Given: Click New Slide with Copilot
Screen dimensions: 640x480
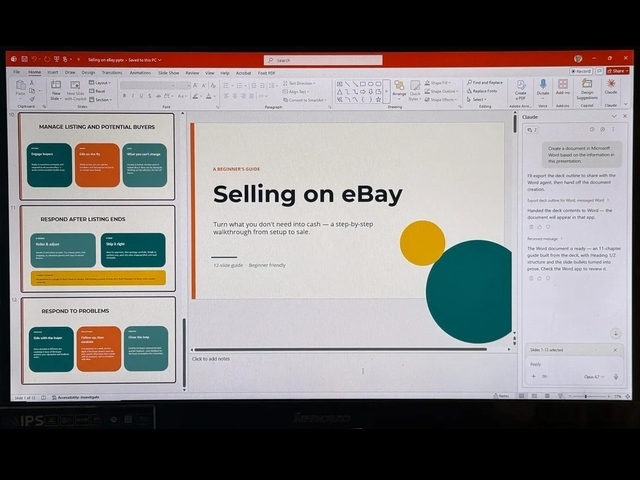Looking at the screenshot, I should [76, 90].
